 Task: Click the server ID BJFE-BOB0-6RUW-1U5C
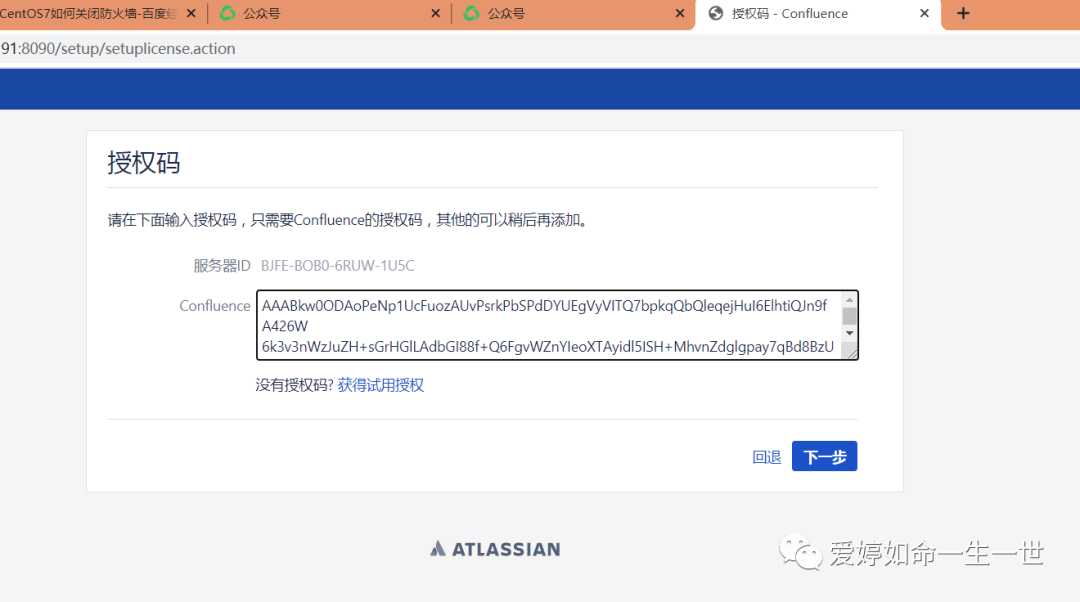(338, 266)
